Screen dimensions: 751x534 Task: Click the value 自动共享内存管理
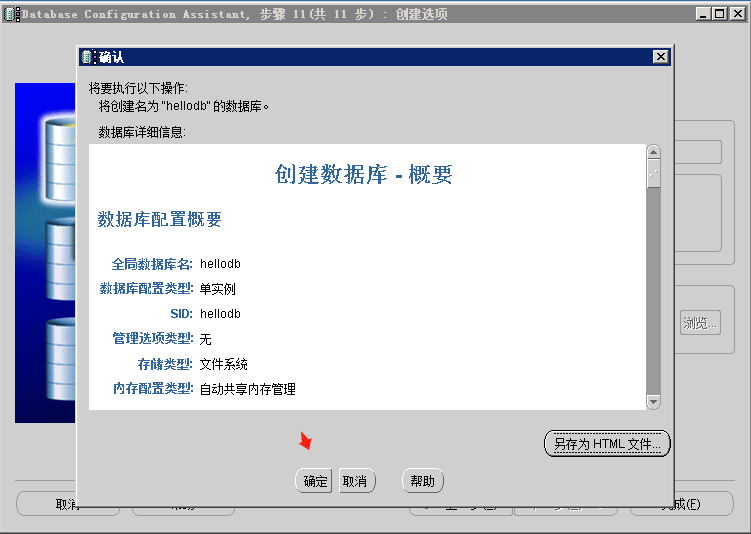click(248, 389)
